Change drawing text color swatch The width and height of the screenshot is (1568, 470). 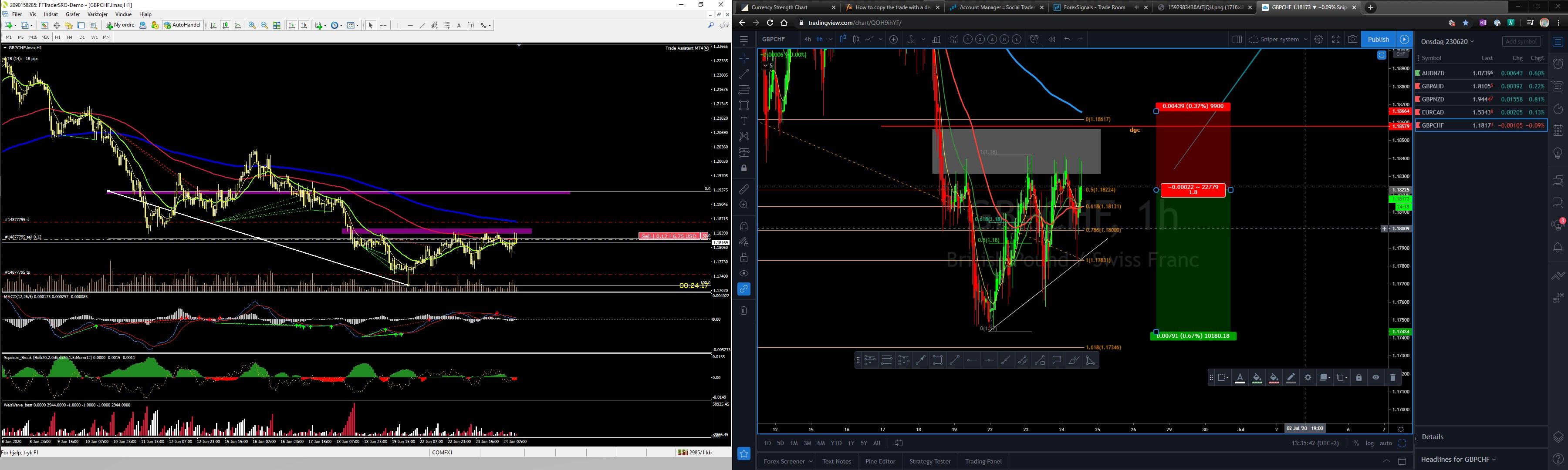tap(1240, 378)
